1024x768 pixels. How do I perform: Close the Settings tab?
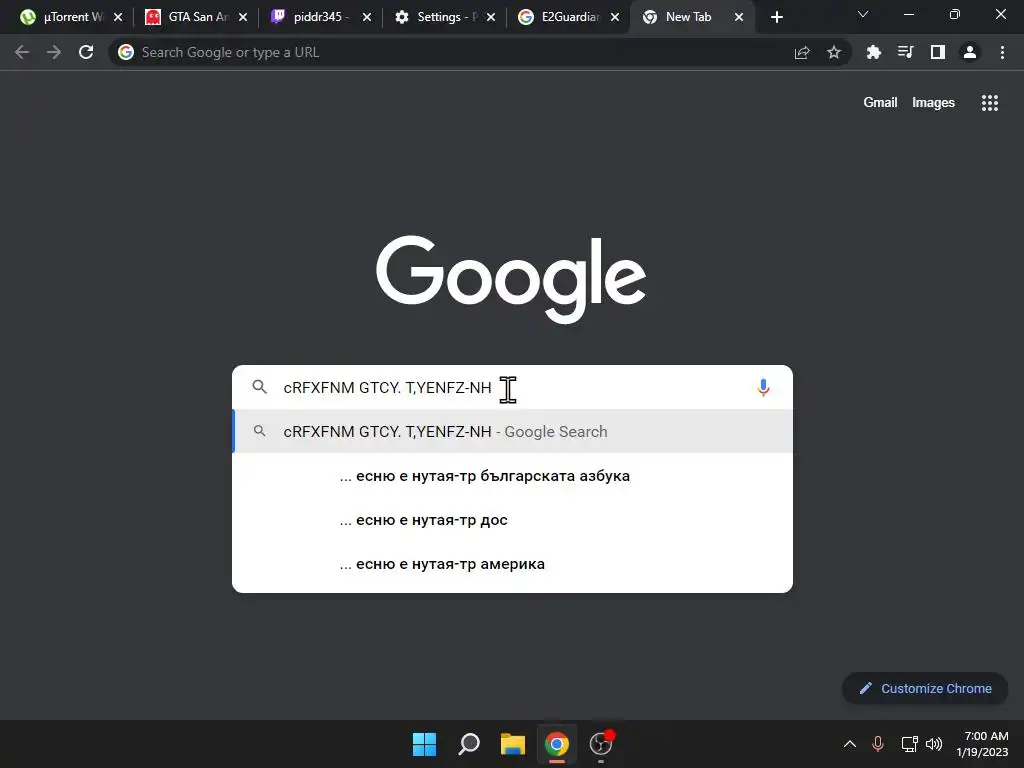(x=490, y=17)
